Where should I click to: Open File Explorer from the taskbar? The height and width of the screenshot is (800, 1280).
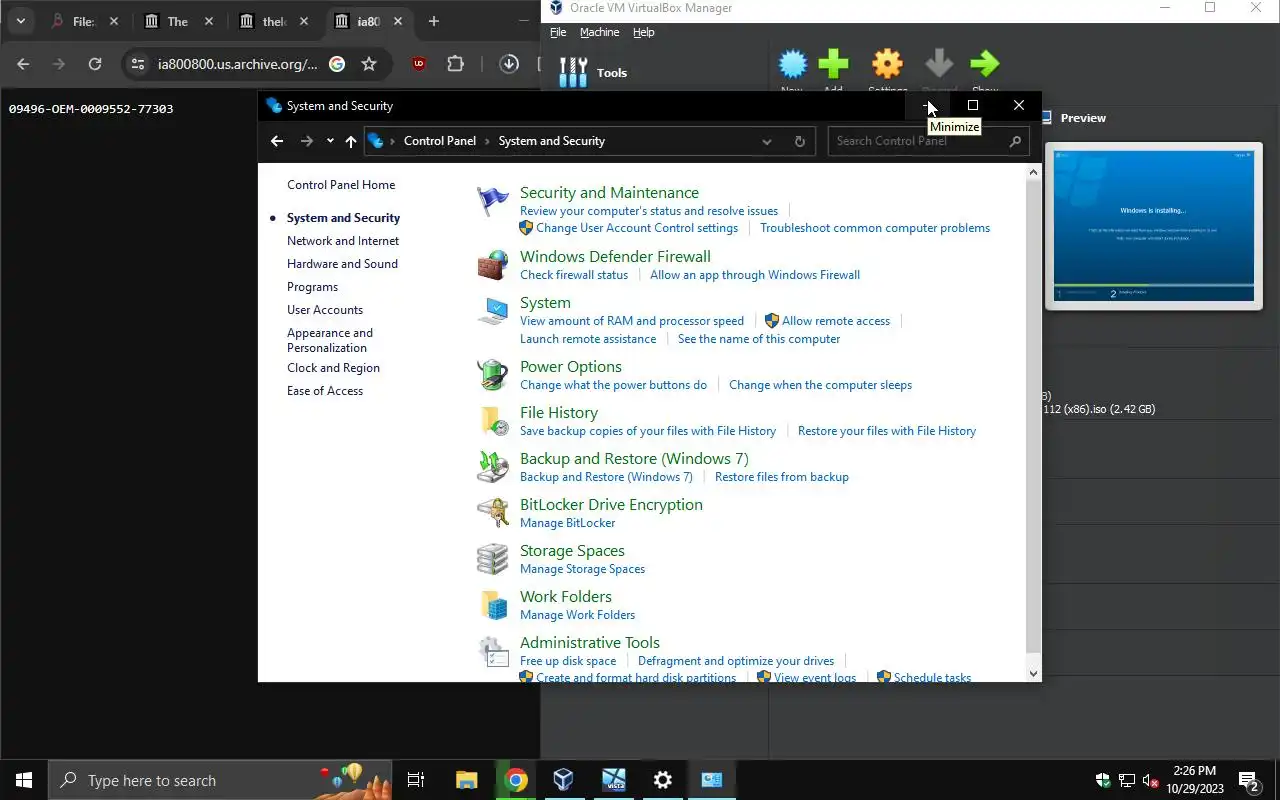tap(467, 780)
